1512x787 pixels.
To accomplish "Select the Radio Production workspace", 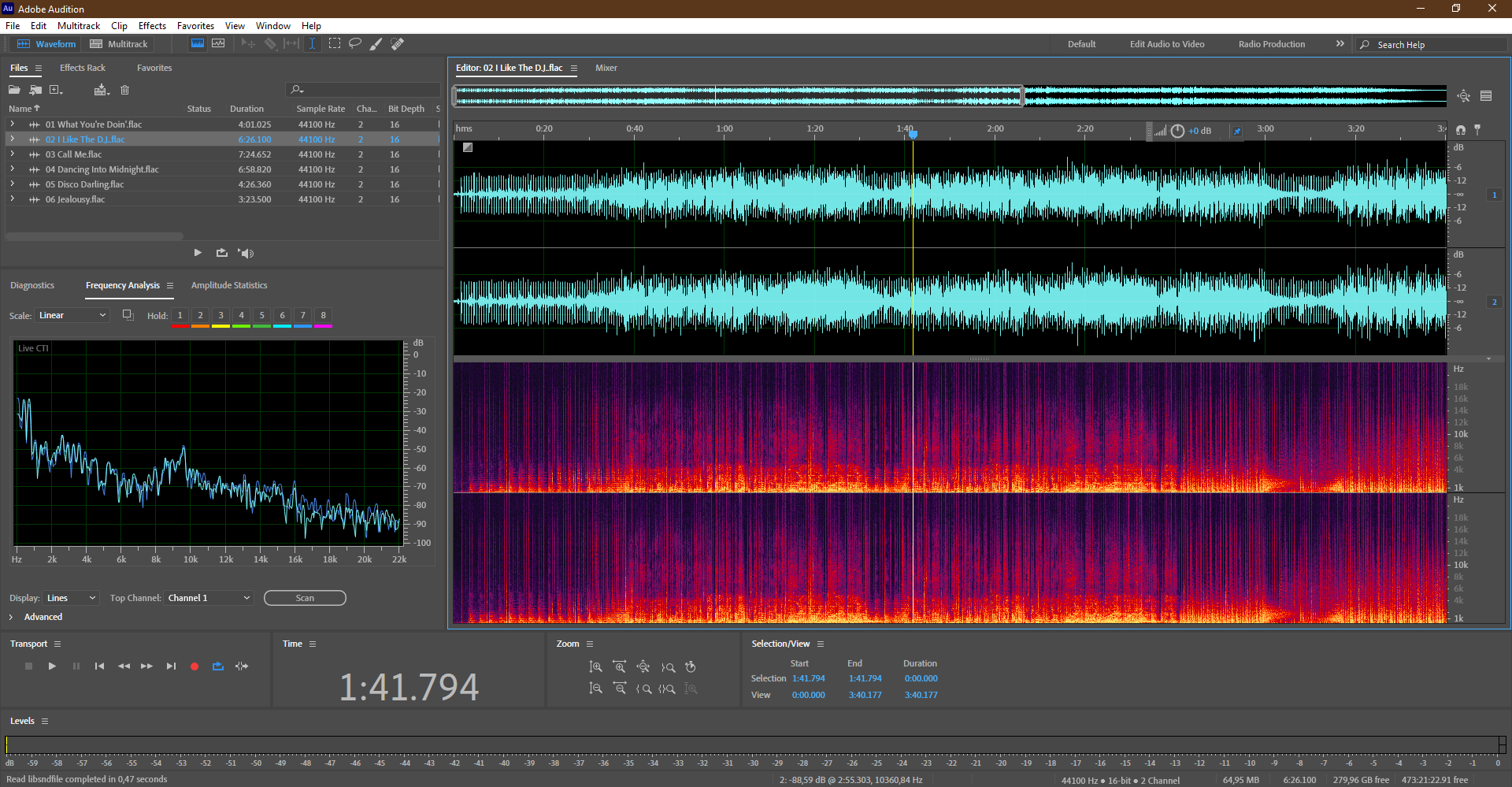I will [x=1271, y=44].
